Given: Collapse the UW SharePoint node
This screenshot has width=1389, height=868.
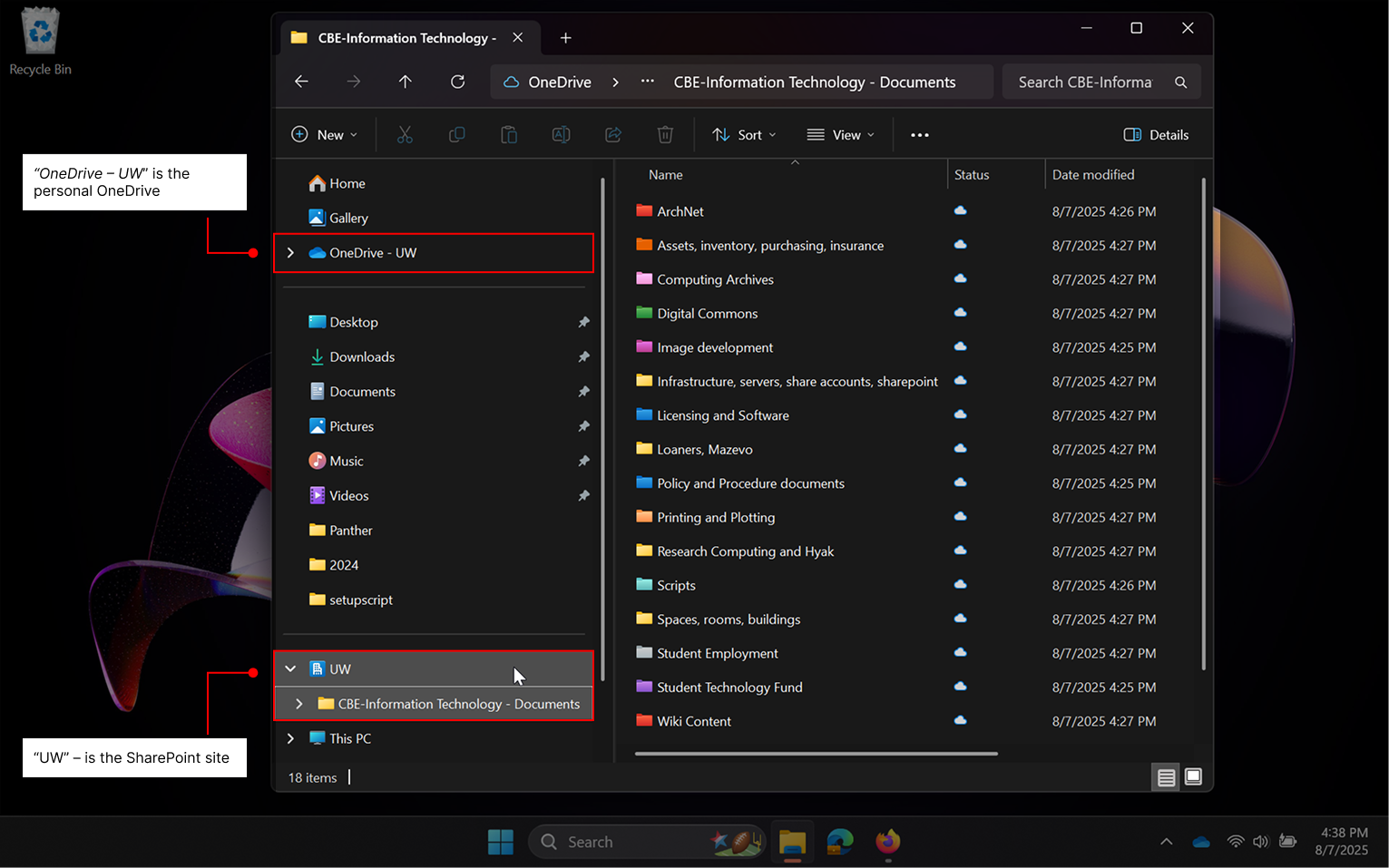Looking at the screenshot, I should click(290, 668).
